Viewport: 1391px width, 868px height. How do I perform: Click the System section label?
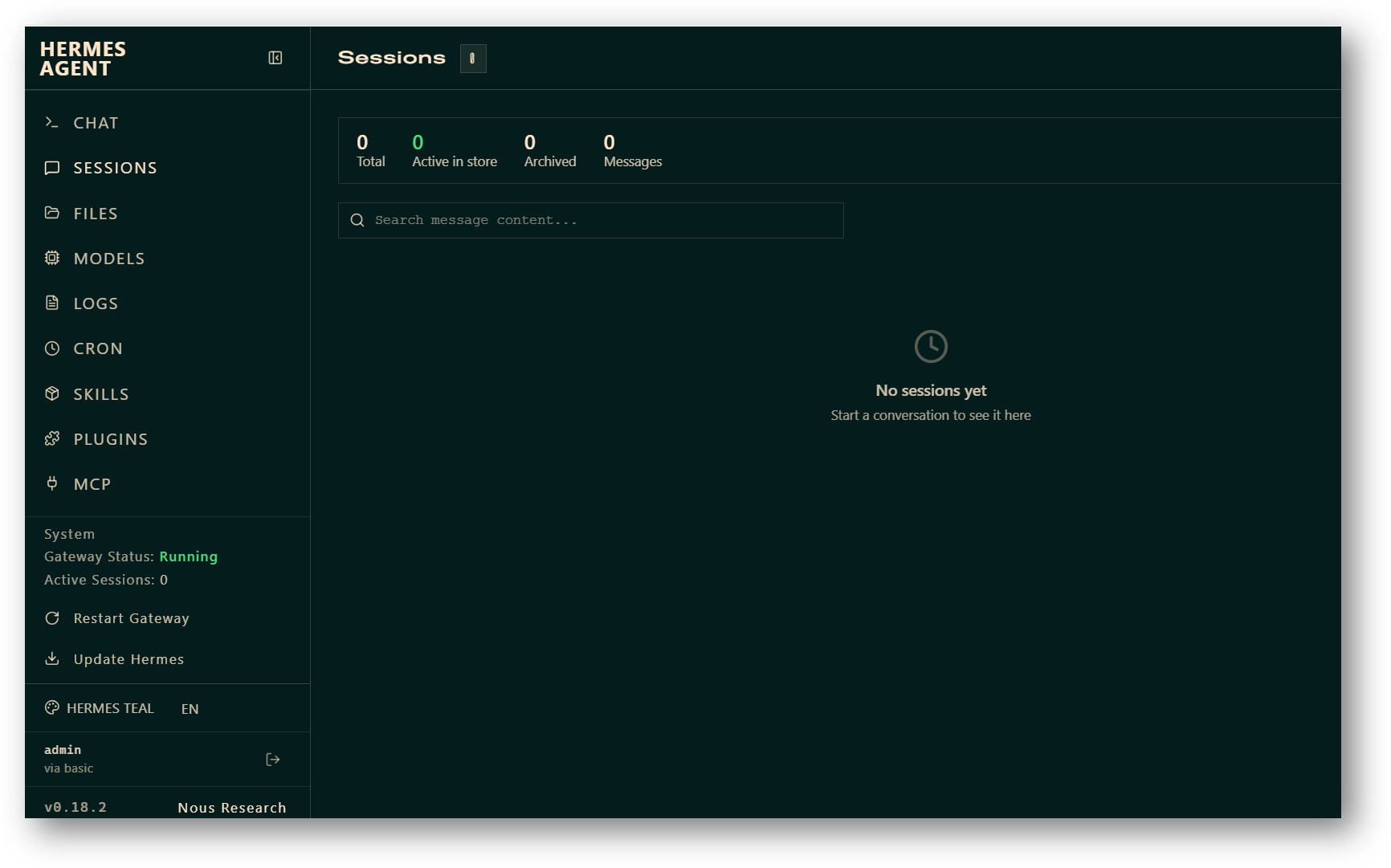point(69,534)
